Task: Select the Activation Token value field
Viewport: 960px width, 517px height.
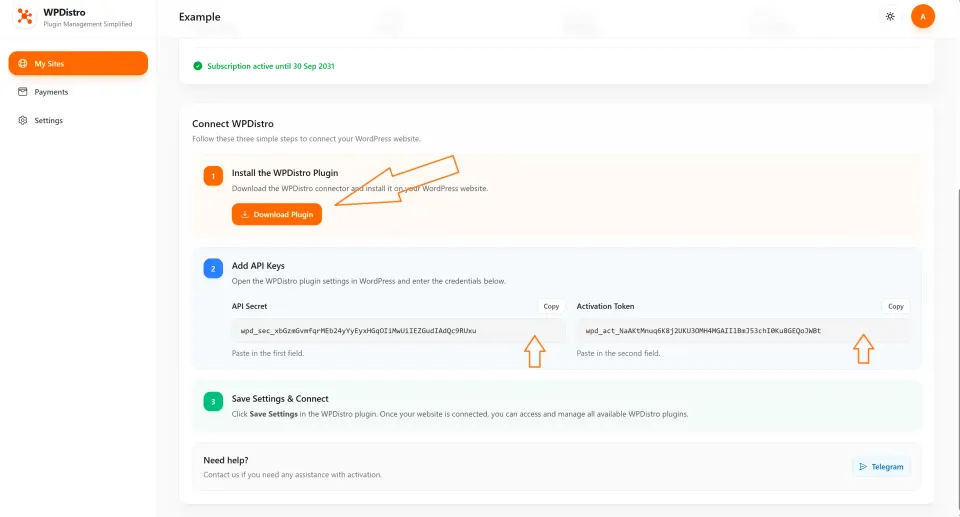Action: pyautogui.click(x=743, y=331)
